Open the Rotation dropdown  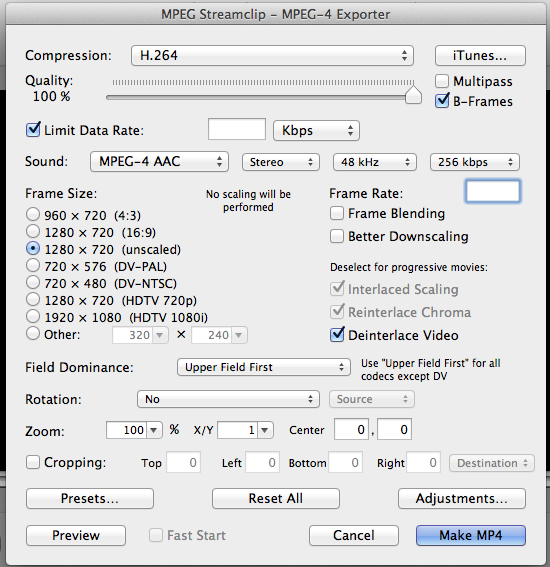pyautogui.click(x=228, y=399)
